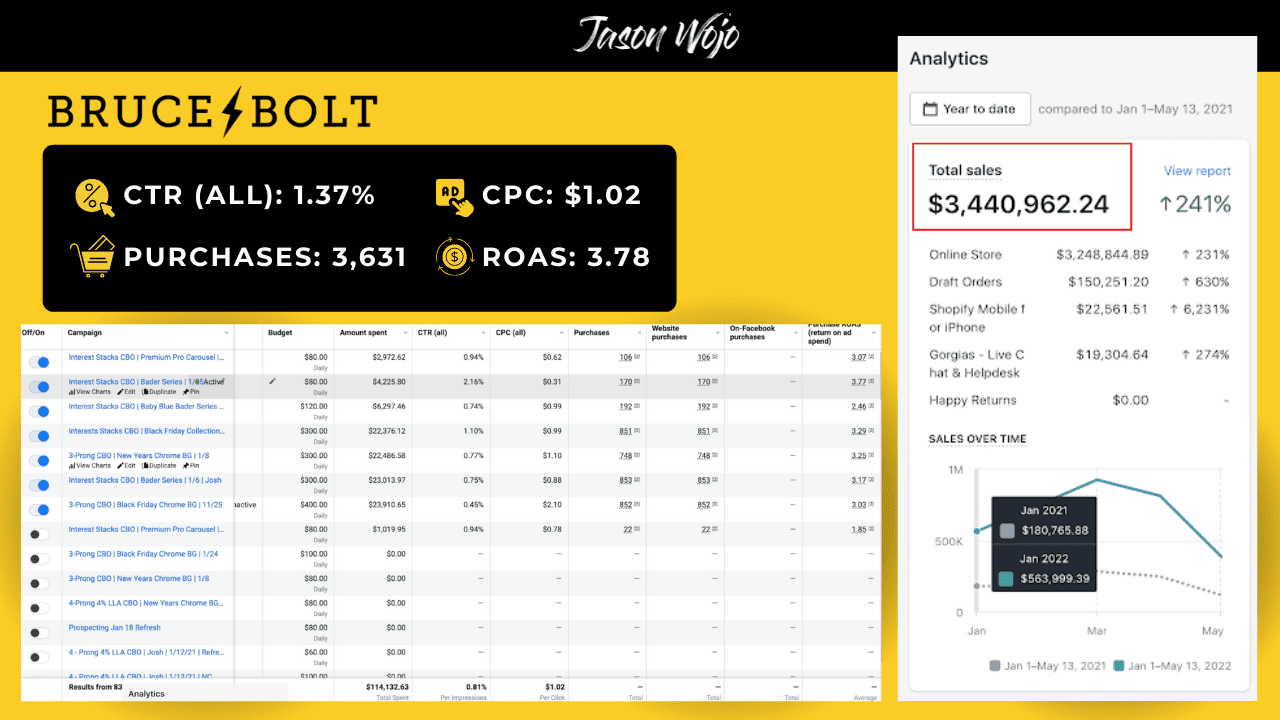This screenshot has height=720, width=1280.
Task: Click the teal Jan 2022 tooltip swatch
Action: 1007,578
